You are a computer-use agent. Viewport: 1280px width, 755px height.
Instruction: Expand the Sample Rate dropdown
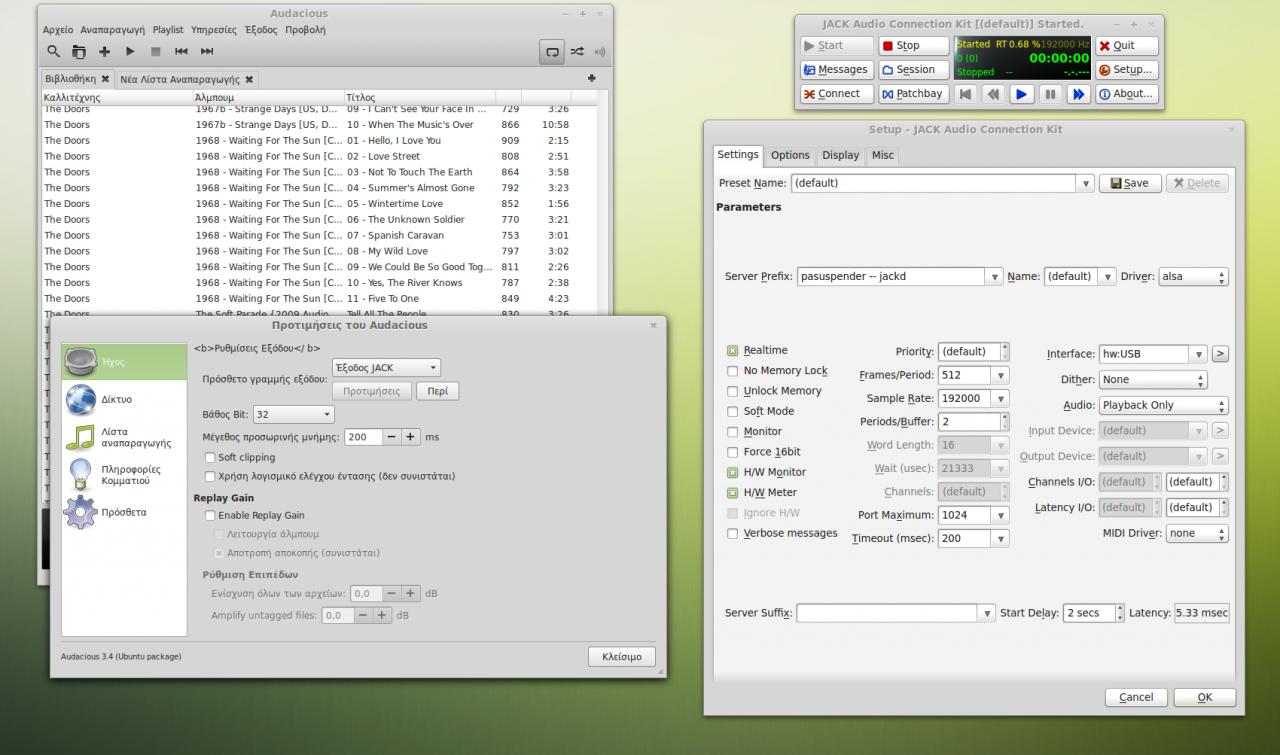coord(1000,398)
